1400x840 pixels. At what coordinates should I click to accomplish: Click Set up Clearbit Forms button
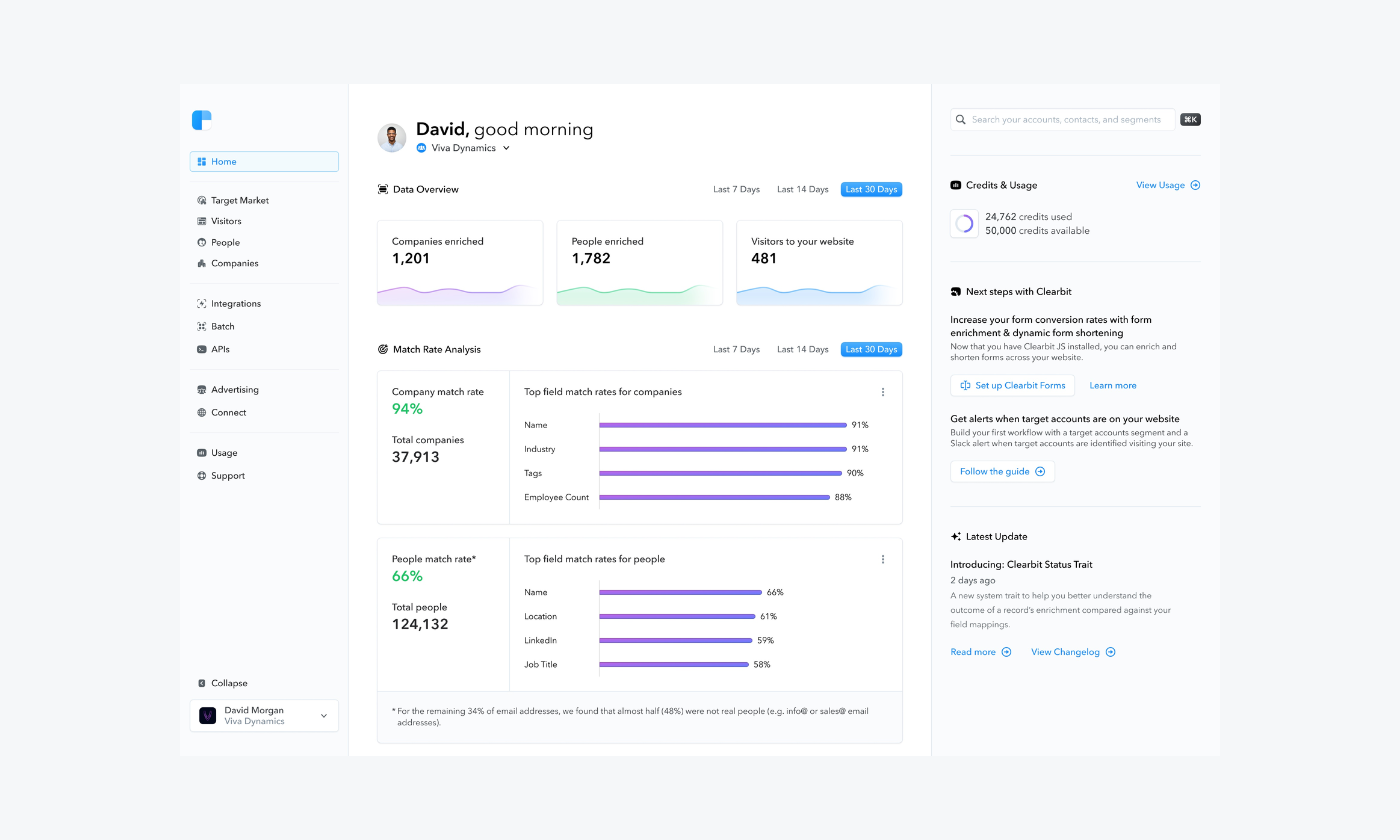[x=1012, y=385]
